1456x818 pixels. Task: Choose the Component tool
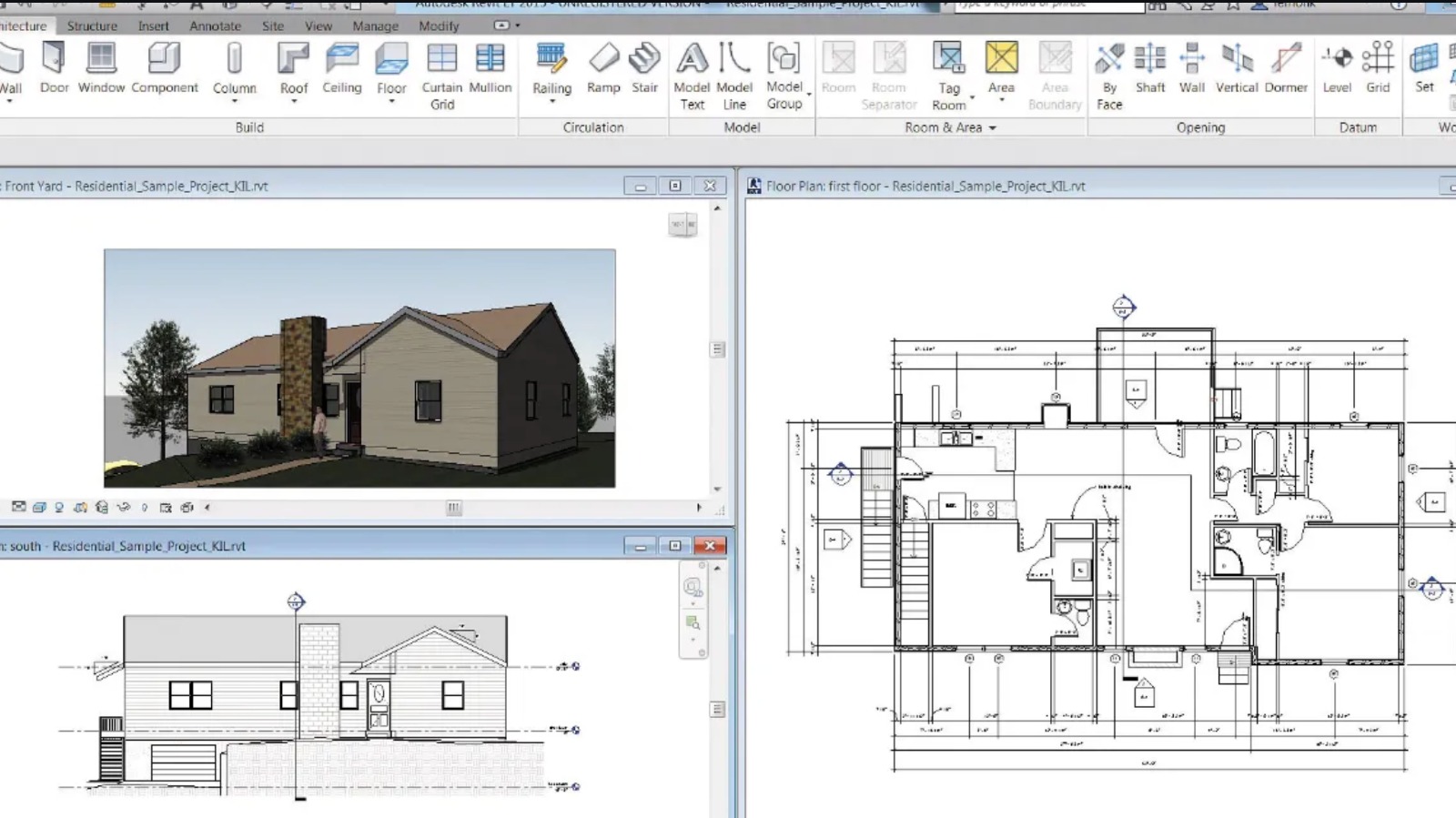(165, 68)
